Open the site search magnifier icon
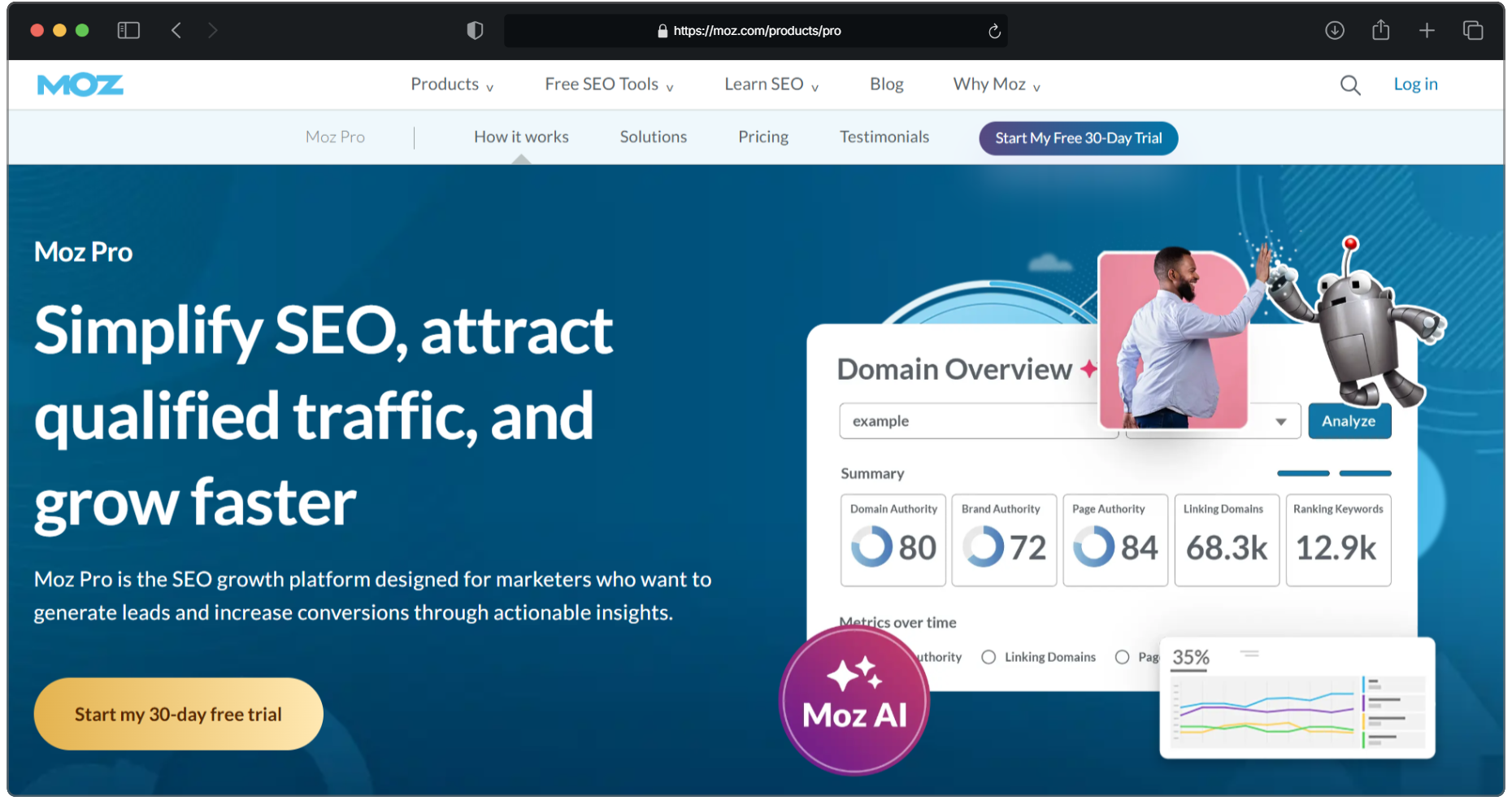The width and height of the screenshot is (1512, 805). click(x=1350, y=85)
